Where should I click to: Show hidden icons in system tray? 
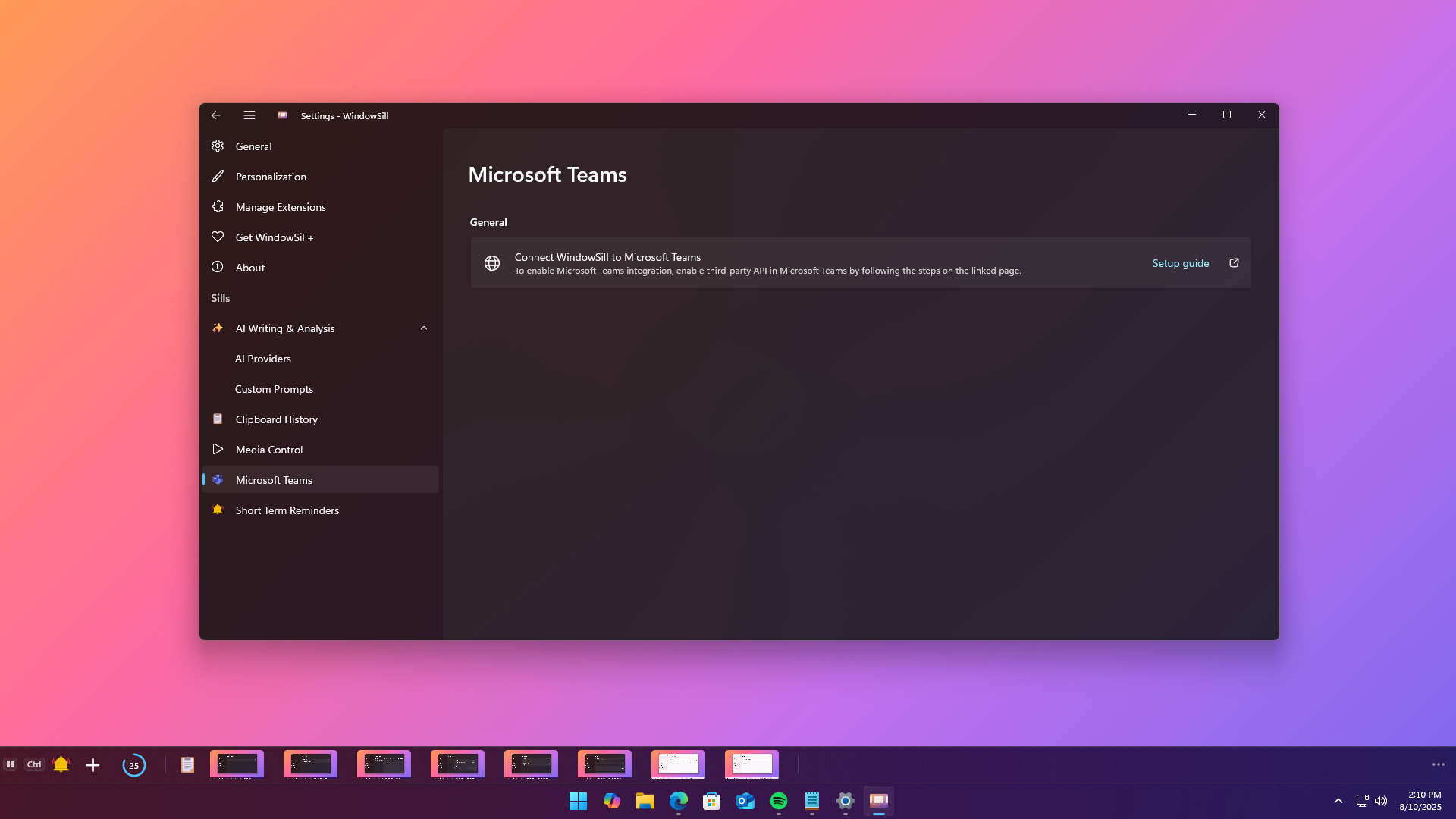(1338, 801)
